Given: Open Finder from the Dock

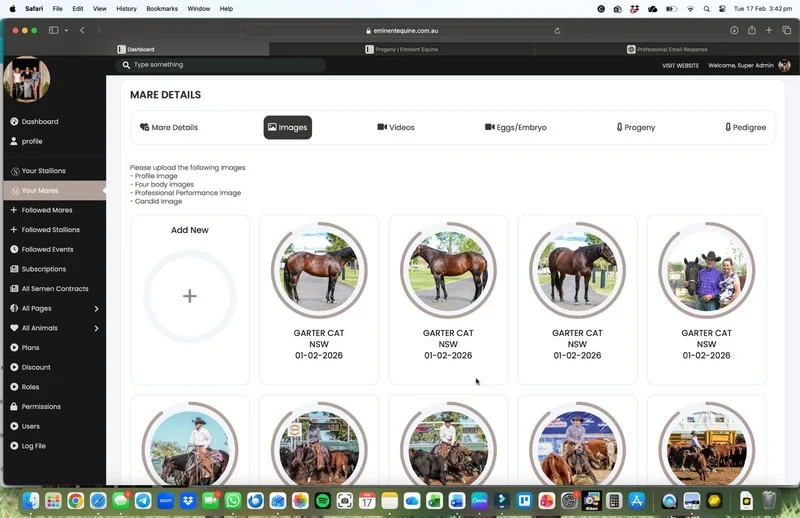Looking at the screenshot, I should 31,501.
